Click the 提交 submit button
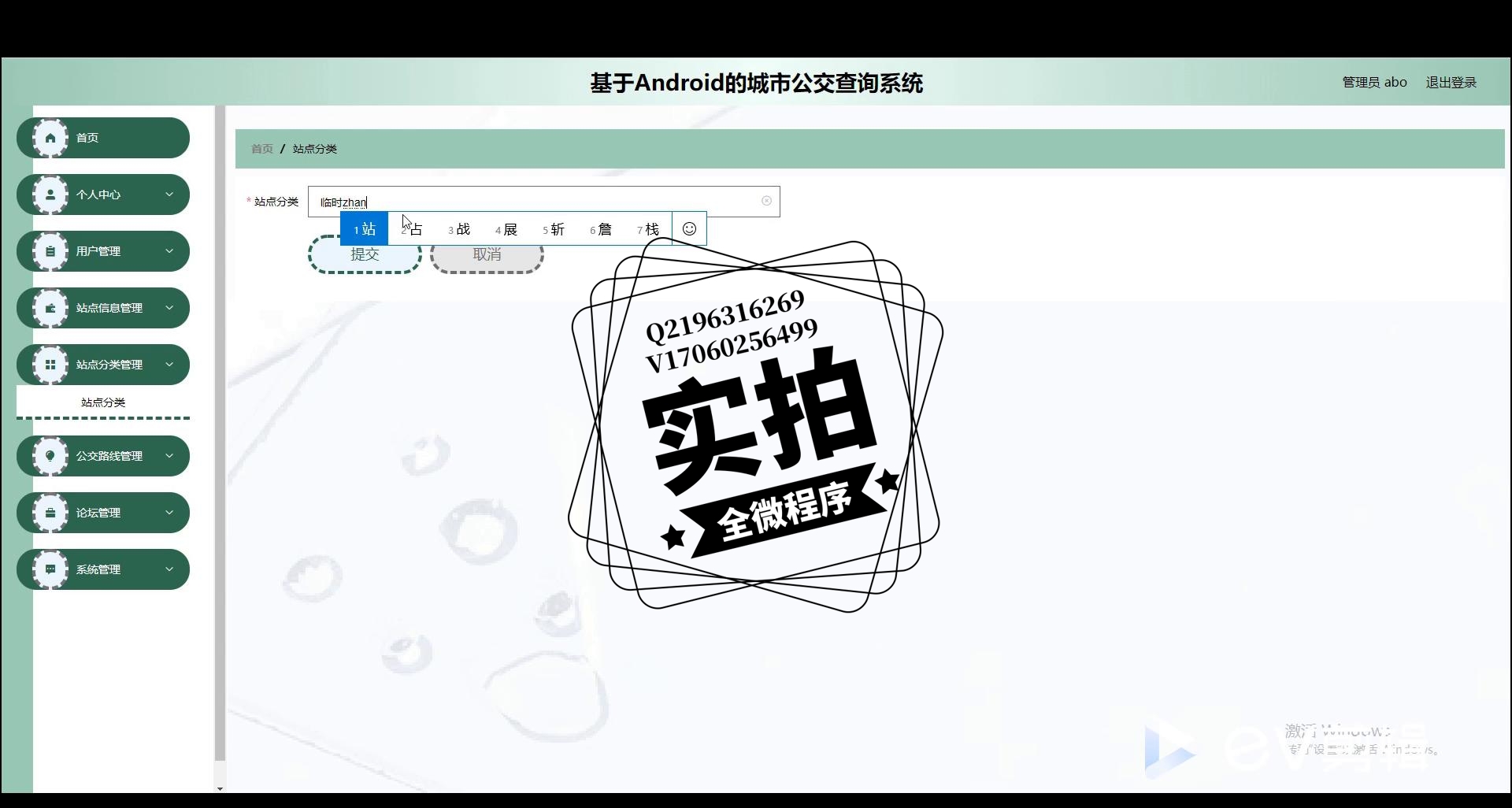This screenshot has height=808, width=1512. click(365, 254)
